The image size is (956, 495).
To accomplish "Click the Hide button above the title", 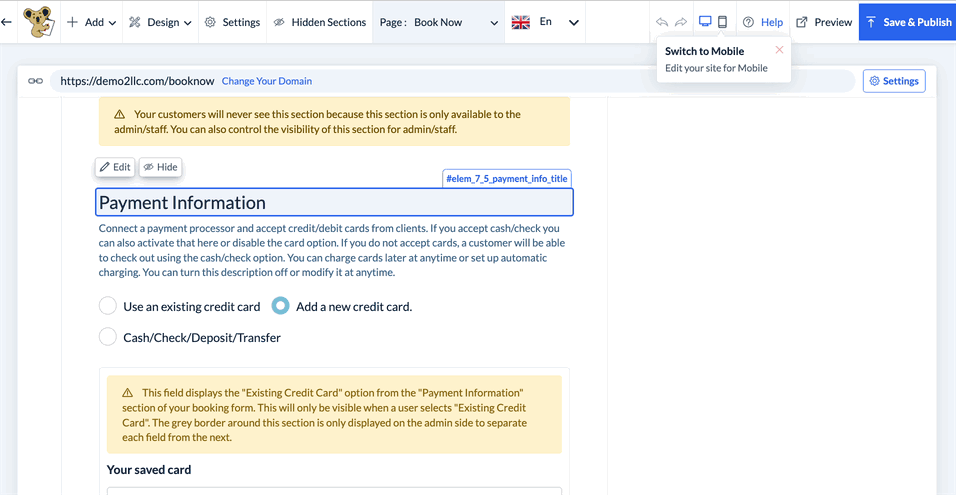I will point(160,167).
